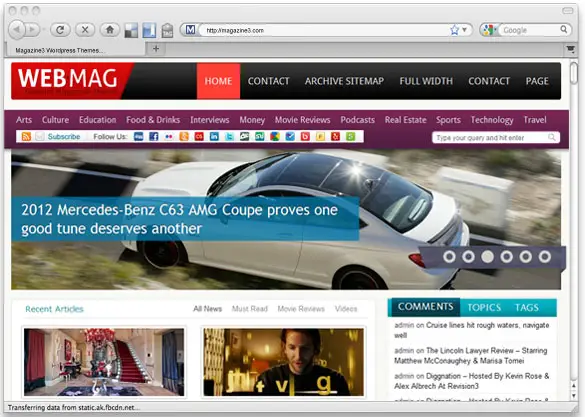Select the fifth slider indicator dot
Image resolution: width=585 pixels, height=417 pixels.
(x=526, y=257)
